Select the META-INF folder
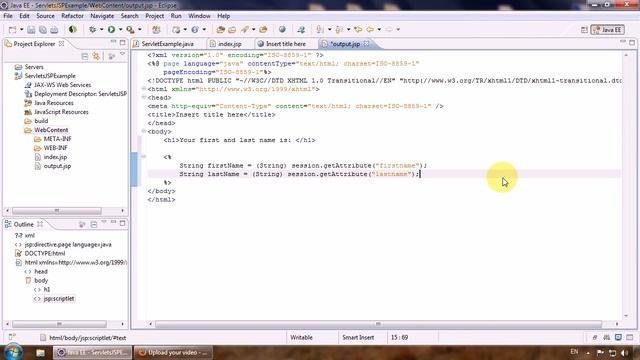Screen dimensions: 640x360 tap(58, 139)
